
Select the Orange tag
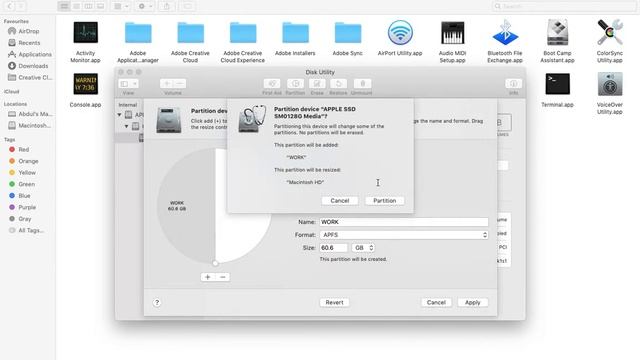pyautogui.click(x=28, y=161)
